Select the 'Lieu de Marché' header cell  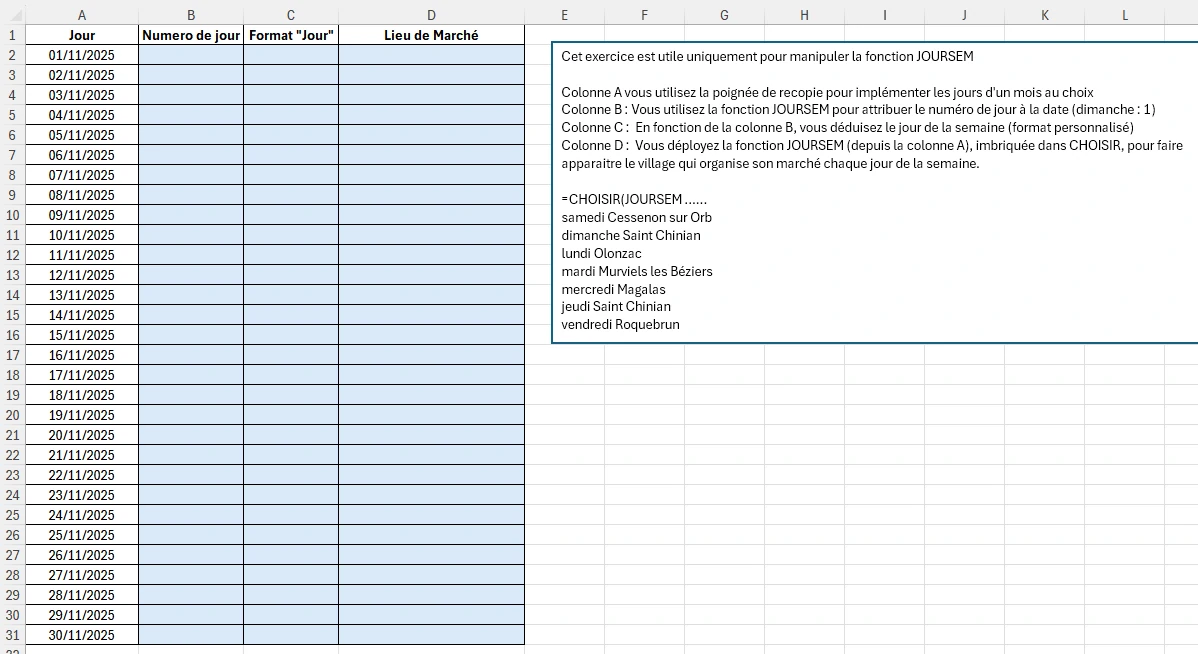(431, 34)
